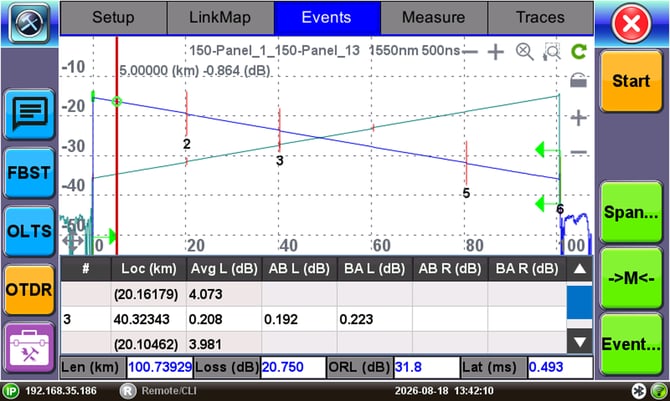The width and height of the screenshot is (670, 401).
Task: Select the OTDR mode button
Action: pyautogui.click(x=29, y=290)
